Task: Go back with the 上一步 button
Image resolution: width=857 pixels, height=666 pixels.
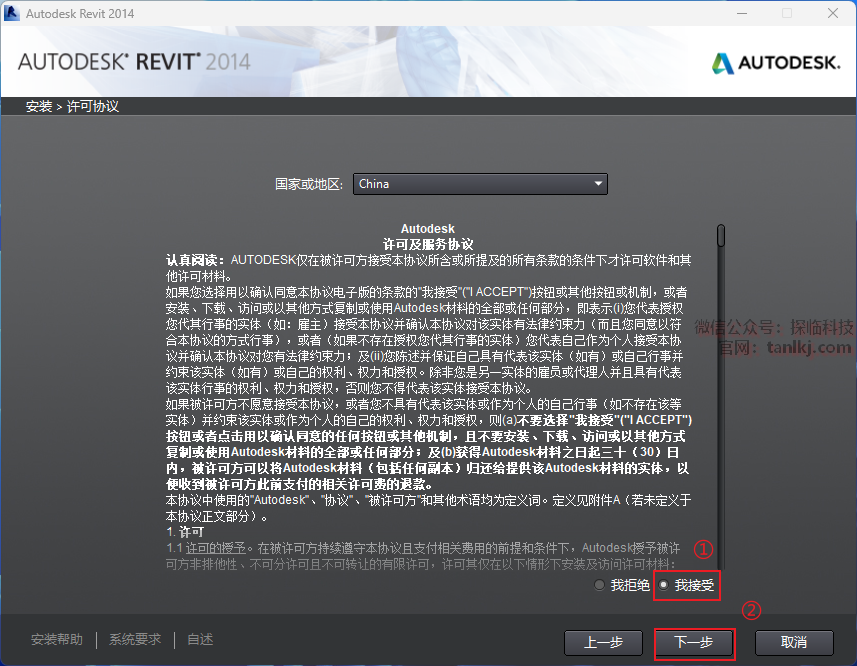Action: [x=603, y=643]
